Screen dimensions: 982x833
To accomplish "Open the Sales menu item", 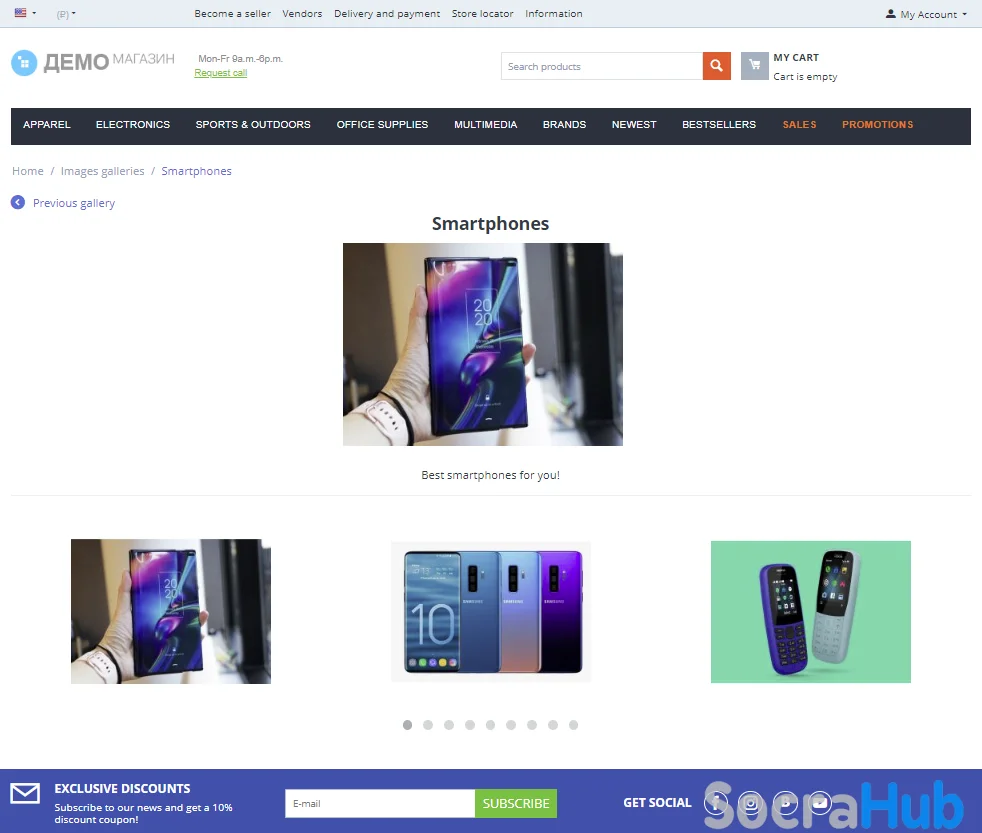I will tap(799, 125).
